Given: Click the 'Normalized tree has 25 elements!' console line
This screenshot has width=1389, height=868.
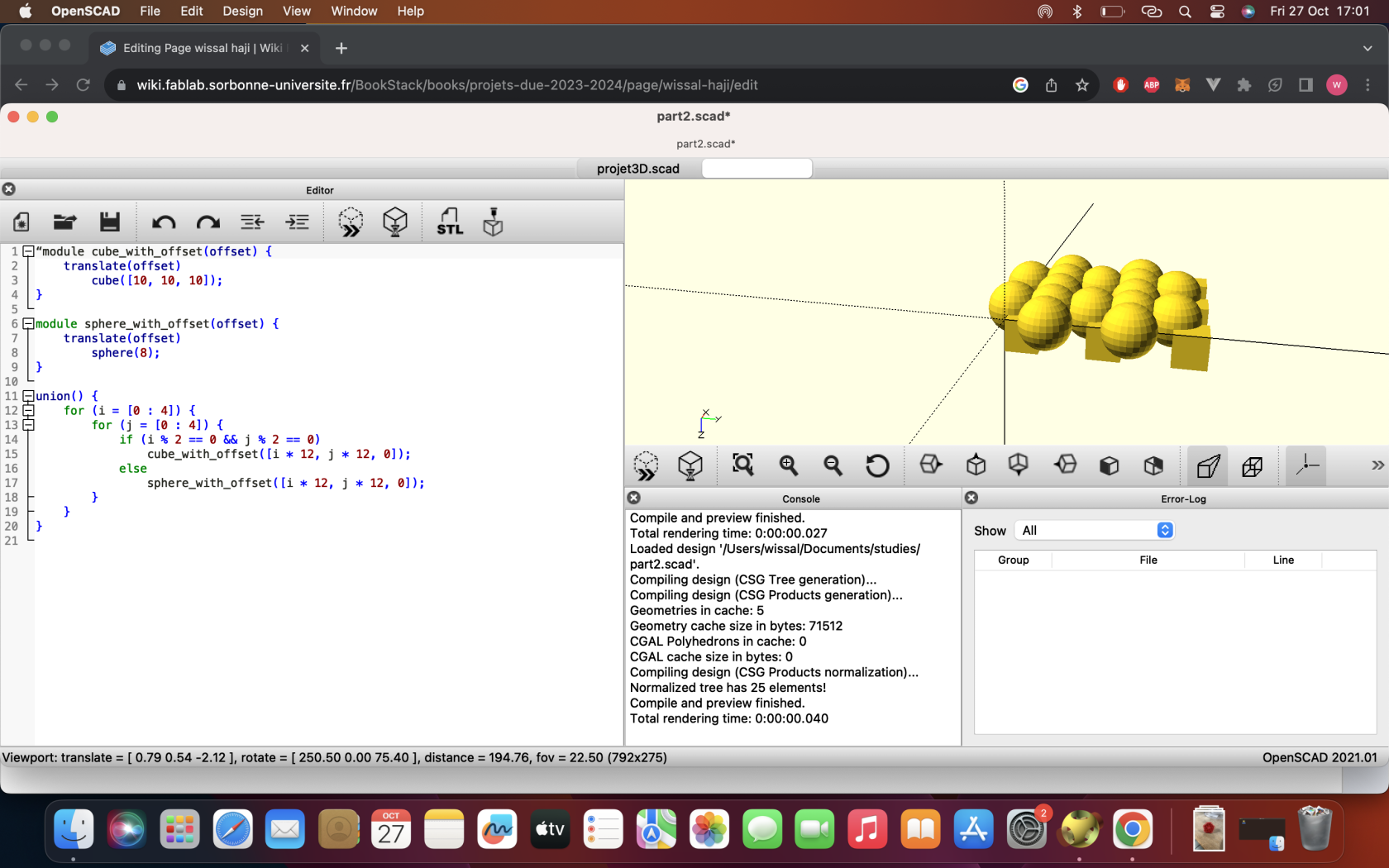Looking at the screenshot, I should [728, 688].
